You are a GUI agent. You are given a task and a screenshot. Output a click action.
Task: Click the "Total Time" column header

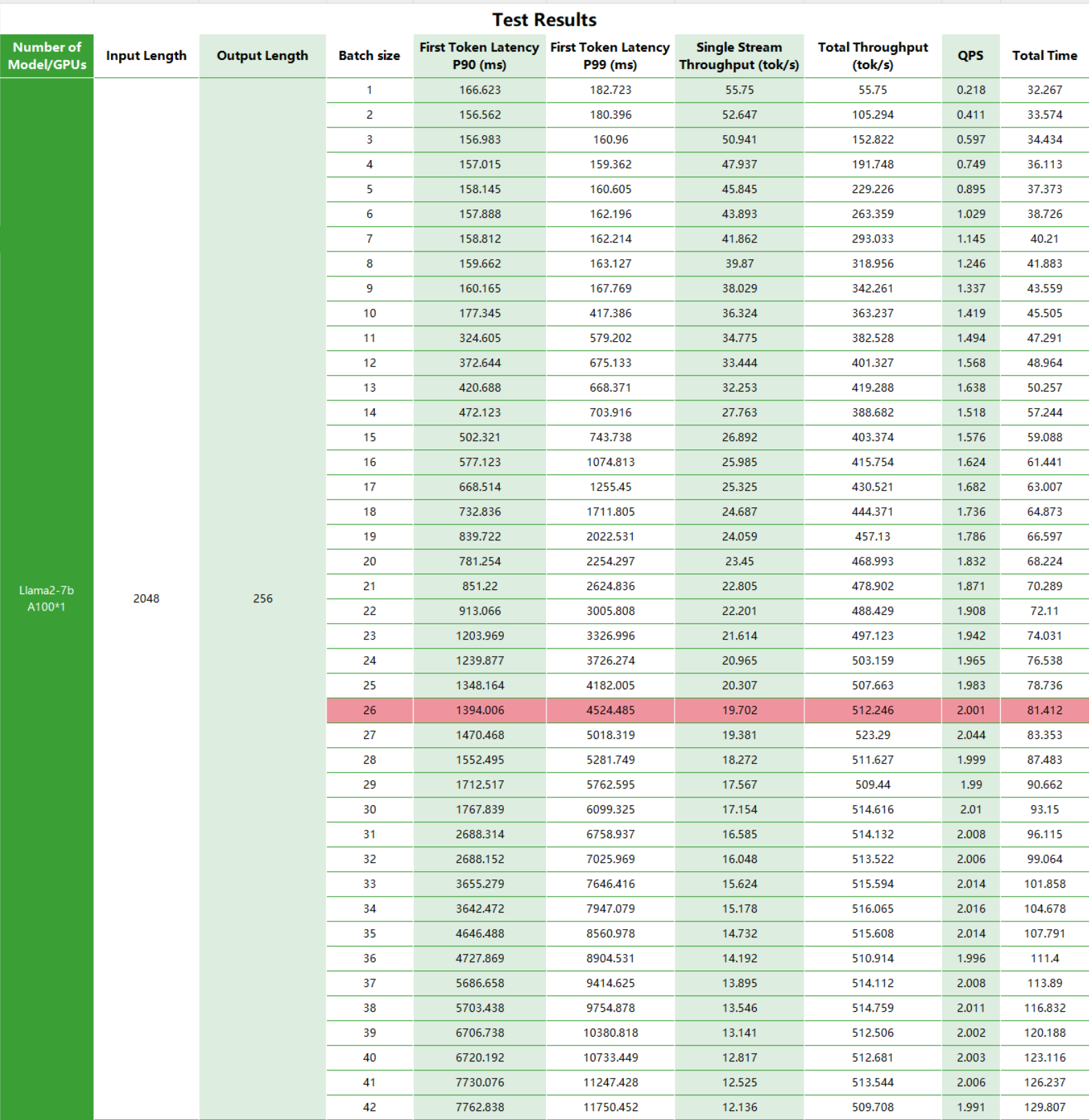click(1044, 56)
